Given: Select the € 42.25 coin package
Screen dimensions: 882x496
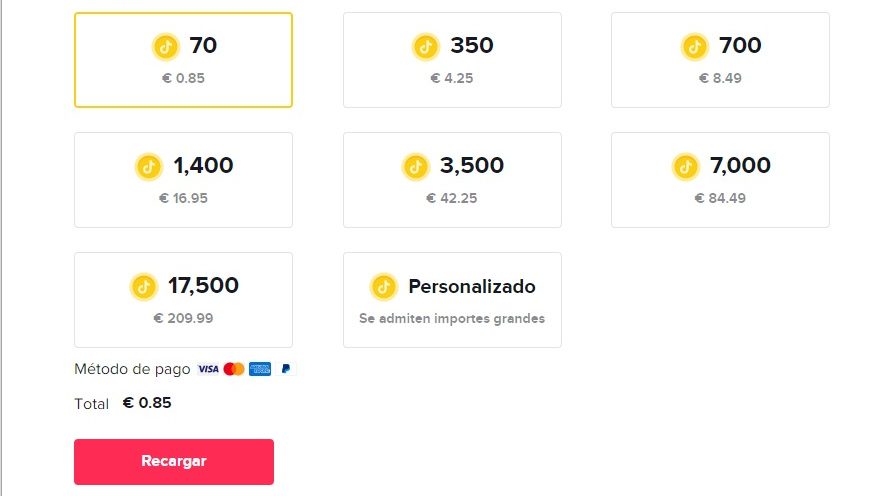Looking at the screenshot, I should [x=452, y=180].
